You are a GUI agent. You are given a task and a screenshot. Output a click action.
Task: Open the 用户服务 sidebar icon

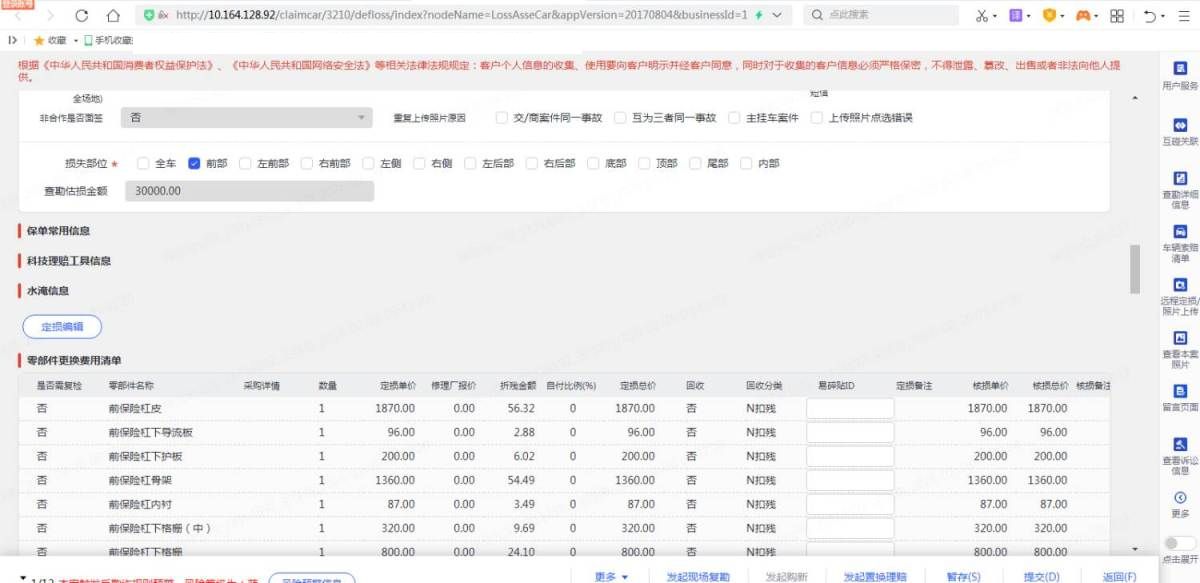(x=1180, y=70)
